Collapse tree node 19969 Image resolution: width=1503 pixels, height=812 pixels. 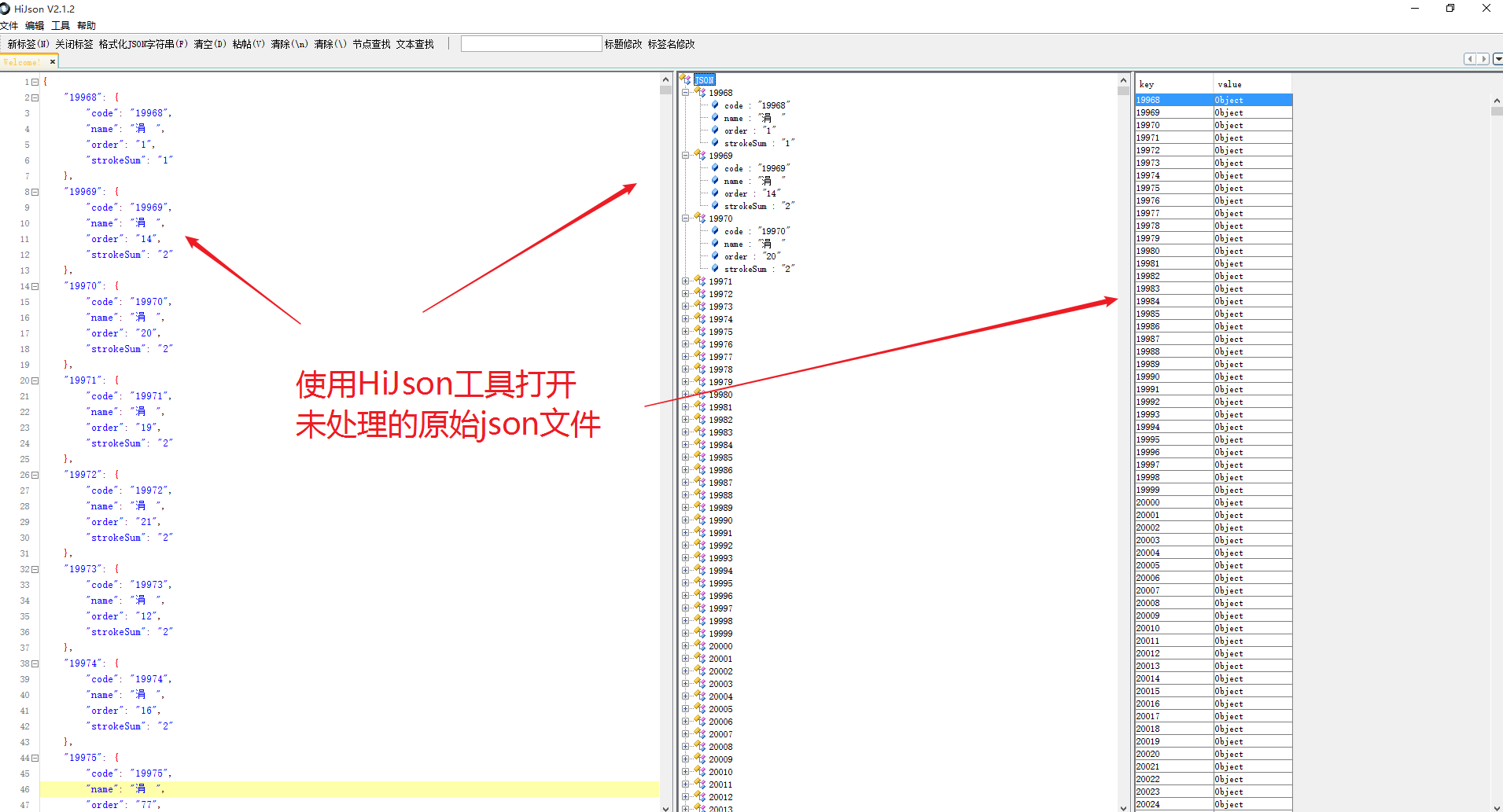(x=686, y=156)
